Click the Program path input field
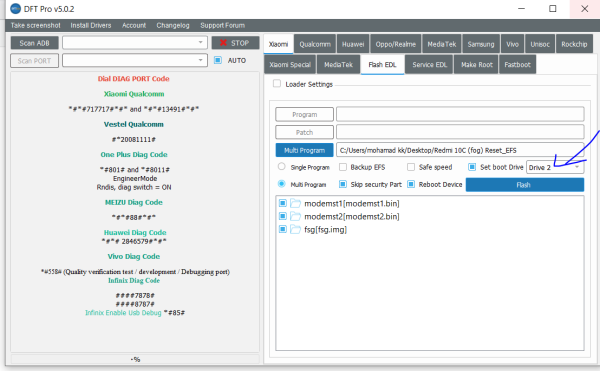 460,114
